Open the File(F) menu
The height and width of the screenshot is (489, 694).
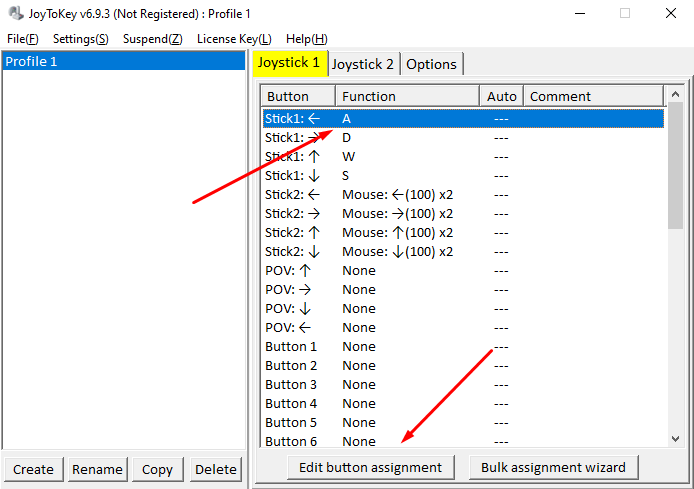point(23,39)
